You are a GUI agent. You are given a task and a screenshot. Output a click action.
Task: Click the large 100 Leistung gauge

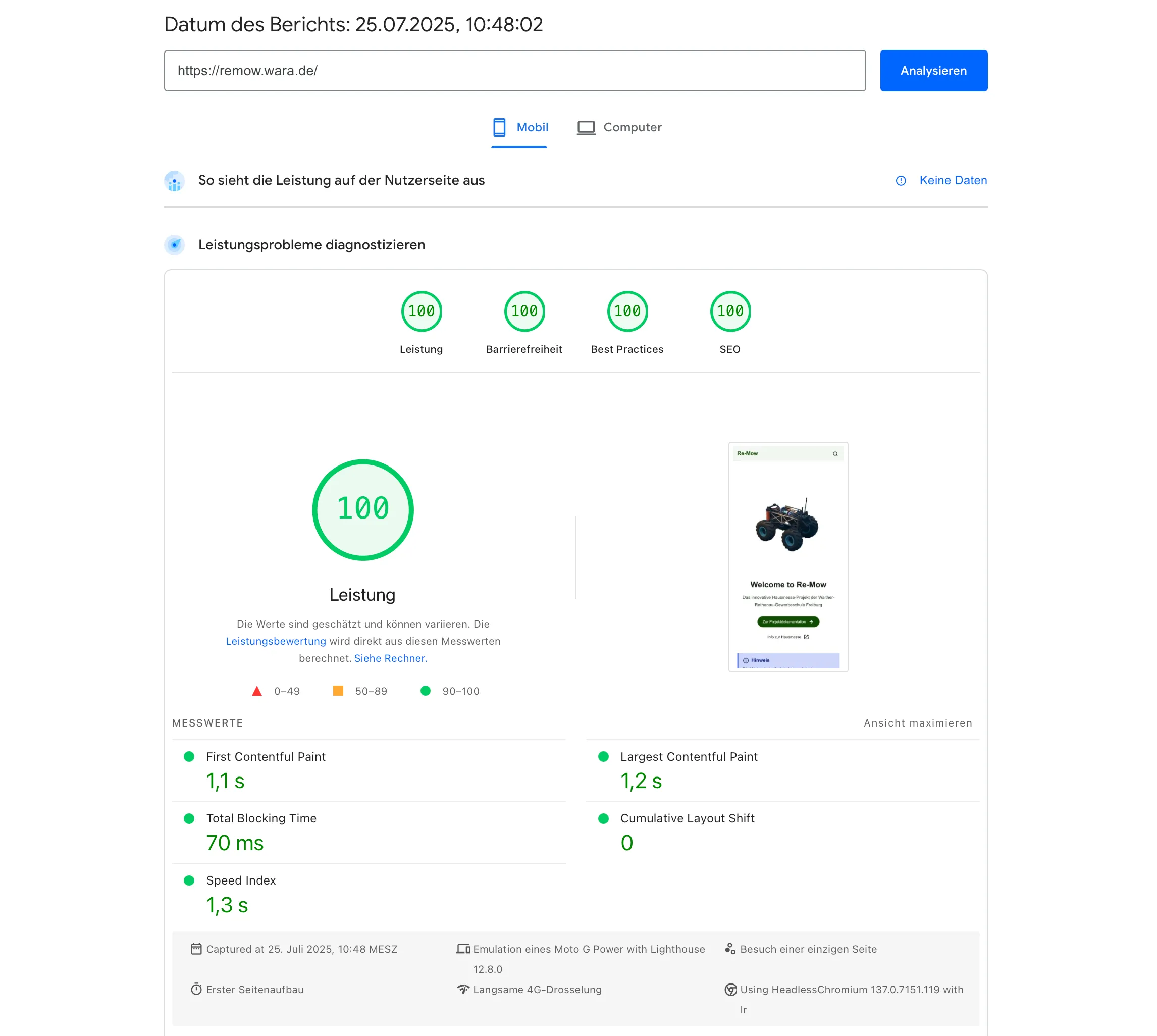[x=362, y=509]
